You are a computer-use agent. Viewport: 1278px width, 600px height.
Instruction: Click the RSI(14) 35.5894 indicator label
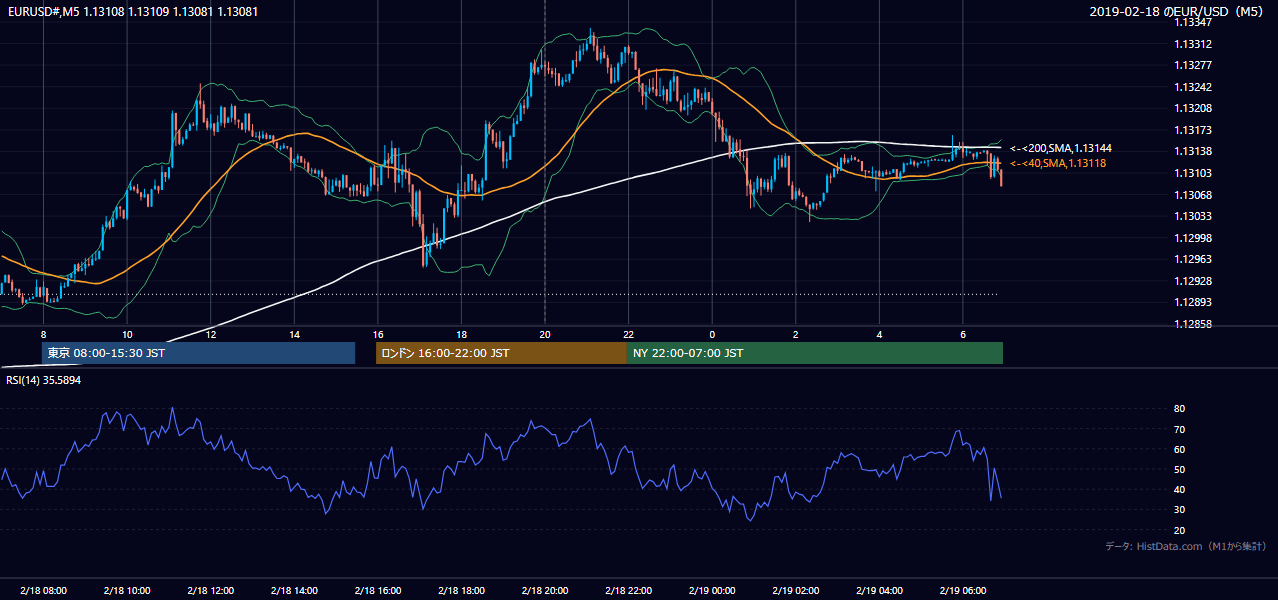click(x=44, y=380)
